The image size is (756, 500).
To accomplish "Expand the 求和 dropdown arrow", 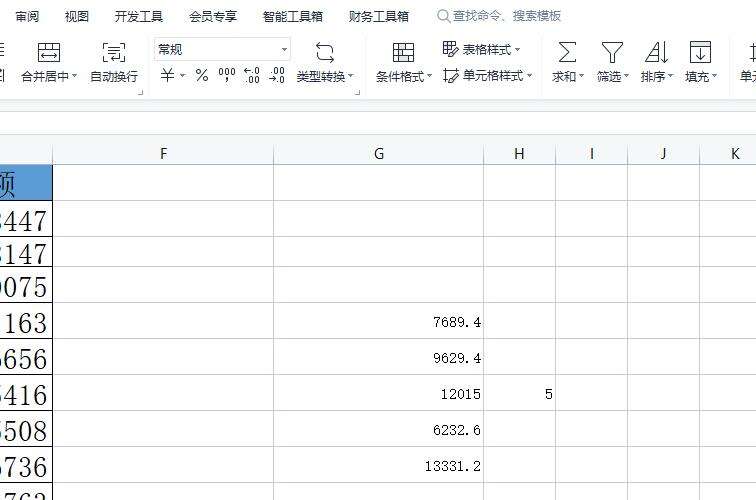I will (x=581, y=76).
